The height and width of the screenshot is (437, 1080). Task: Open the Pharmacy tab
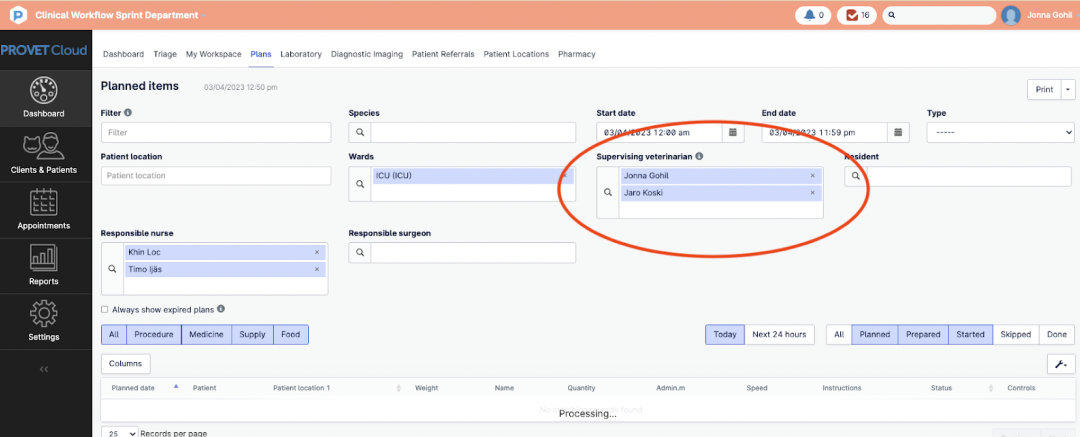(x=577, y=54)
